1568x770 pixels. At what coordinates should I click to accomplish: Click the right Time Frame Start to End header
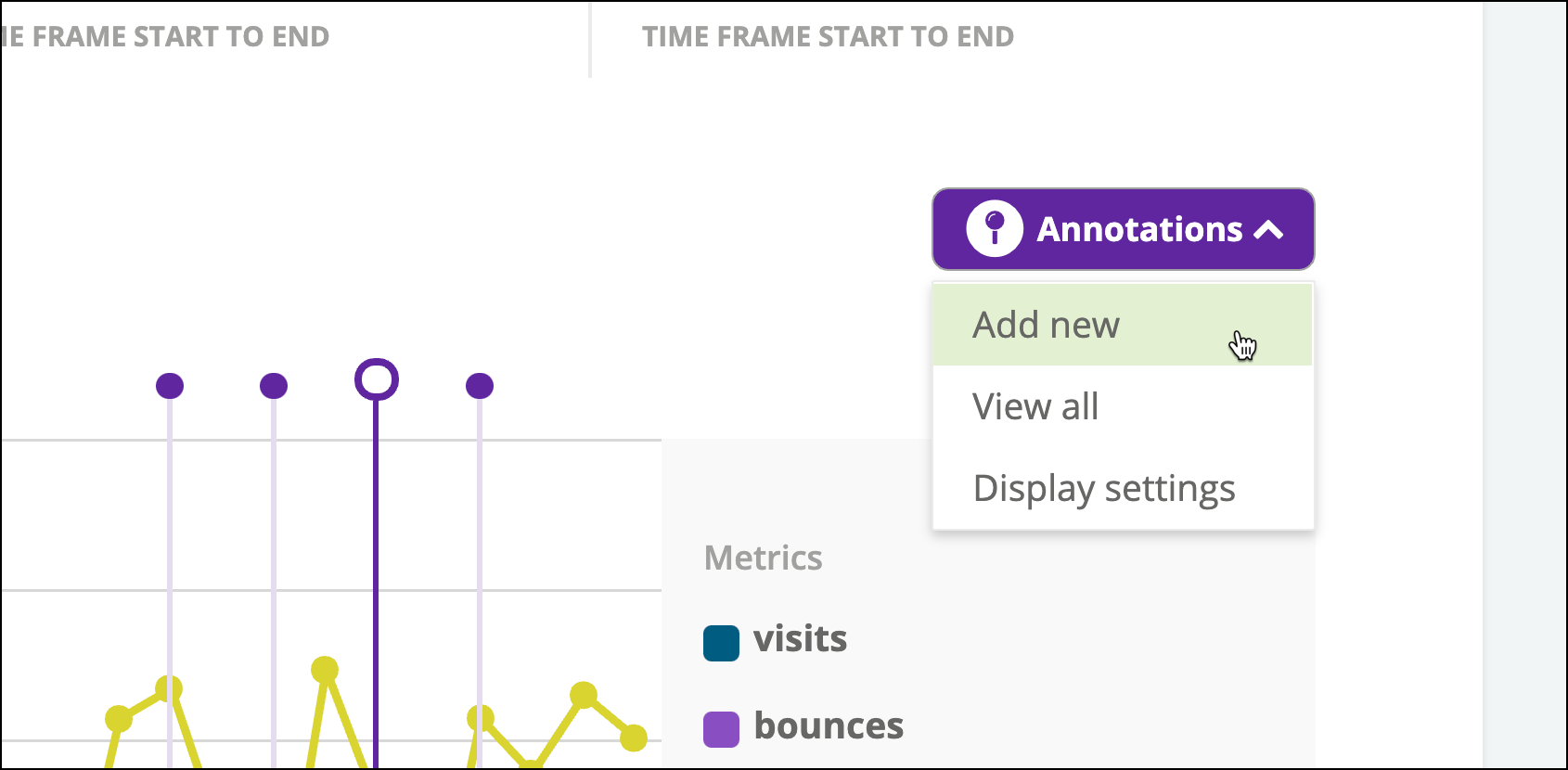click(828, 36)
